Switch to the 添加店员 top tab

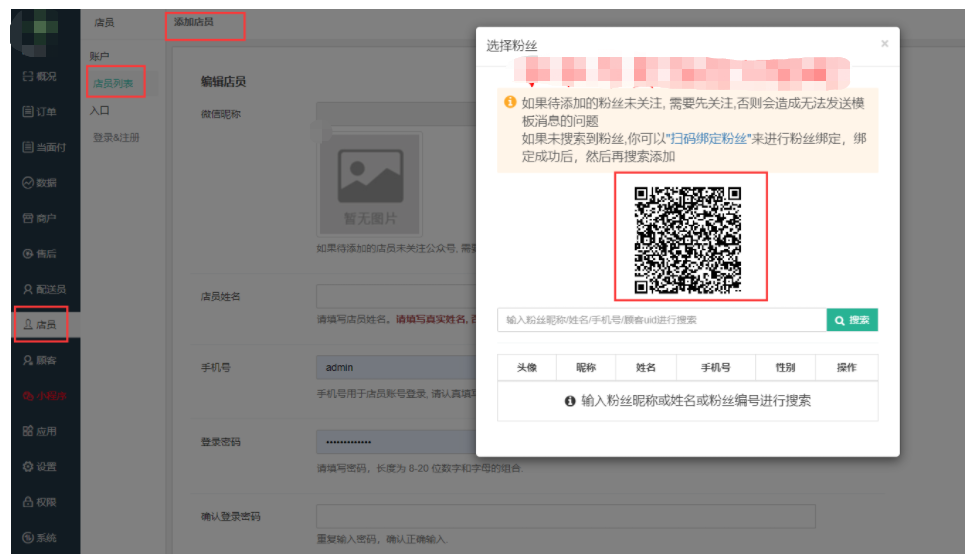pyautogui.click(x=194, y=22)
